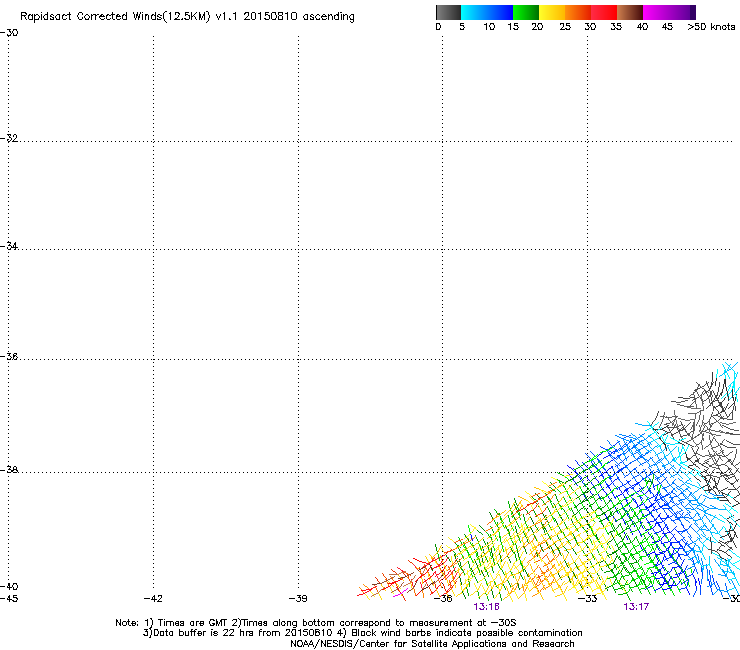
Task: Pick the blue 10-15 knots legend segment
Action: click(x=500, y=12)
